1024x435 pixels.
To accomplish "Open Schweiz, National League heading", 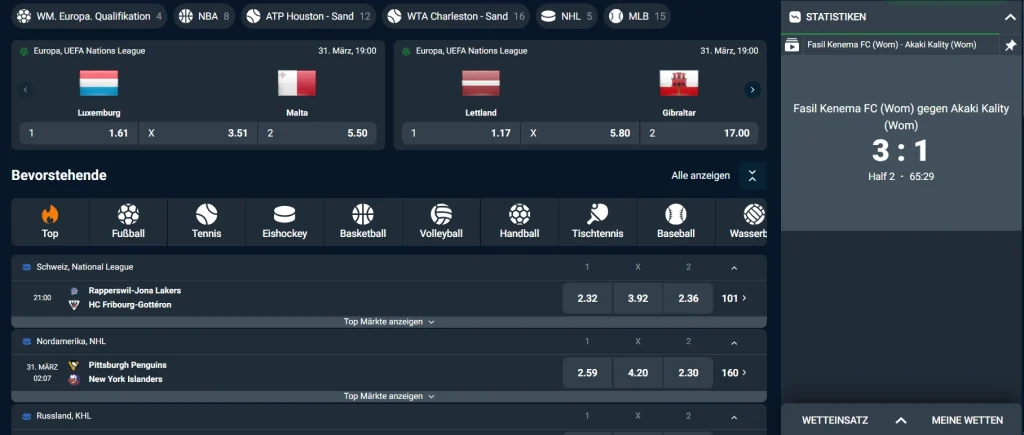I will [x=85, y=267].
